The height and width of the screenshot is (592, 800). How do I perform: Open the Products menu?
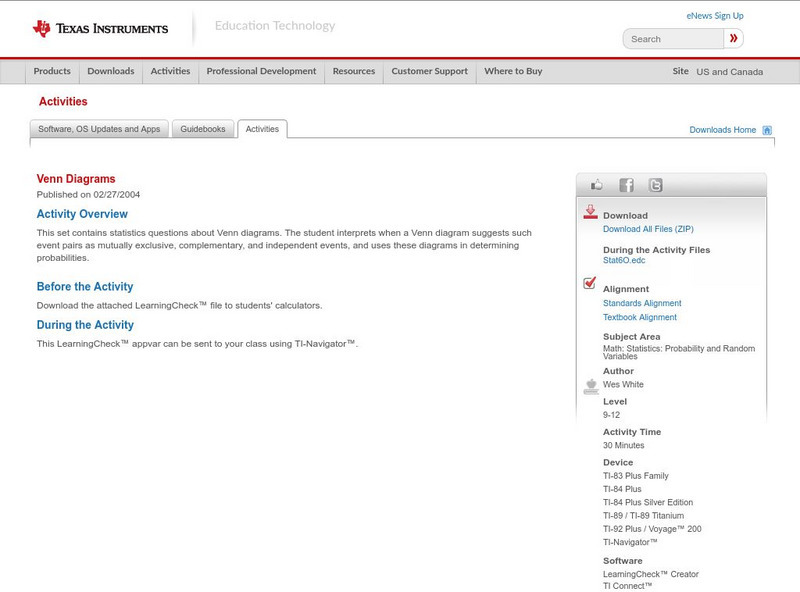52,72
